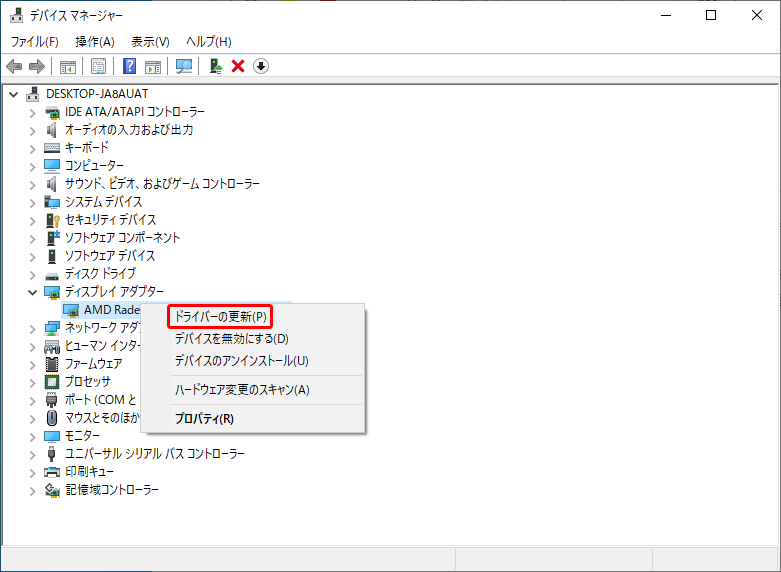Click the ユニバーサル シリアル バス USB icon
The width and height of the screenshot is (781, 572).
51,454
